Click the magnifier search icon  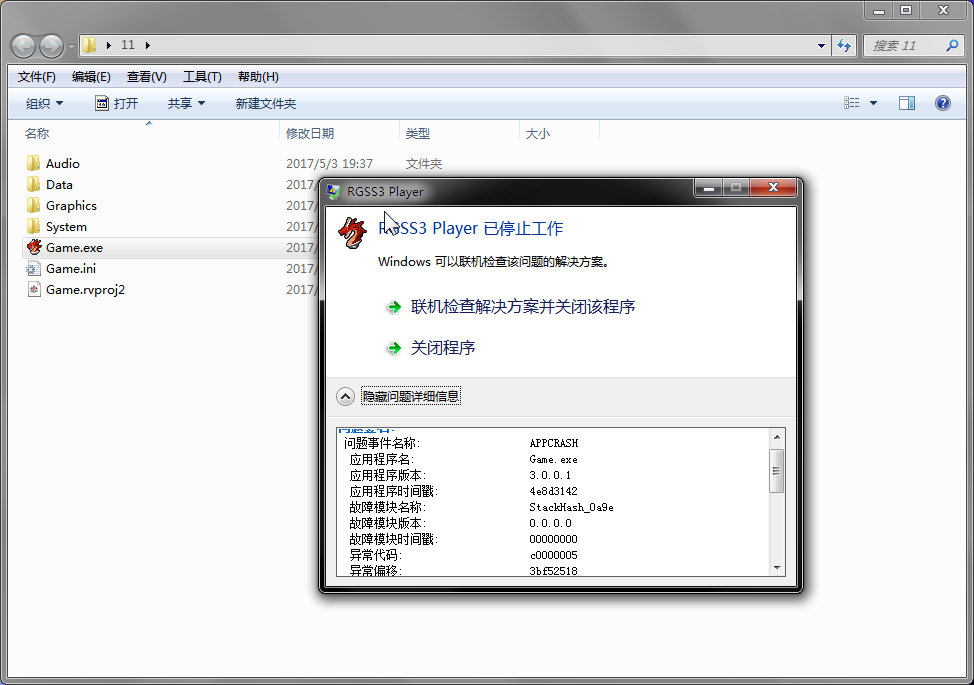pyautogui.click(x=952, y=45)
